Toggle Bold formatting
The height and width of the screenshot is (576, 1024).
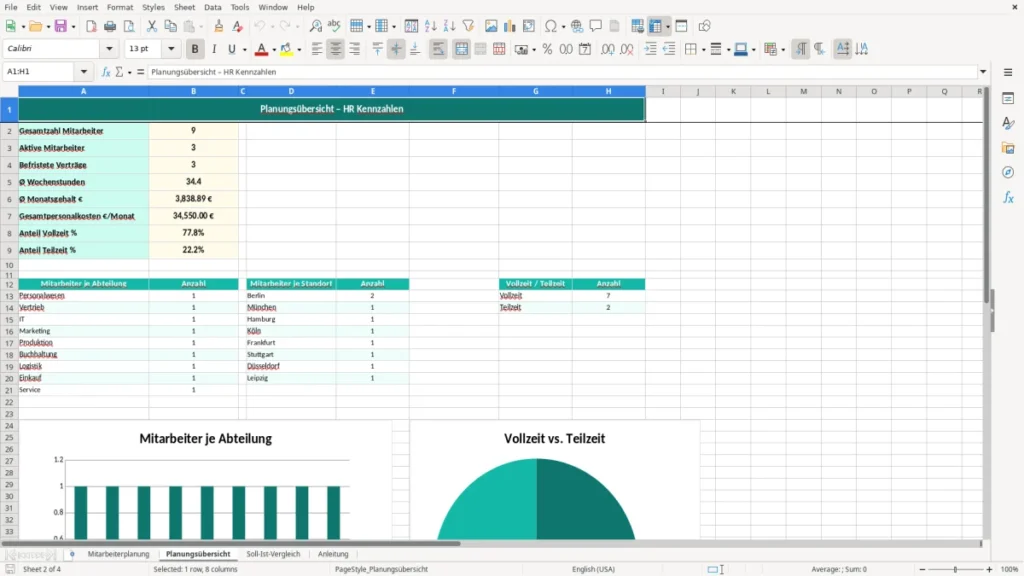(x=195, y=49)
